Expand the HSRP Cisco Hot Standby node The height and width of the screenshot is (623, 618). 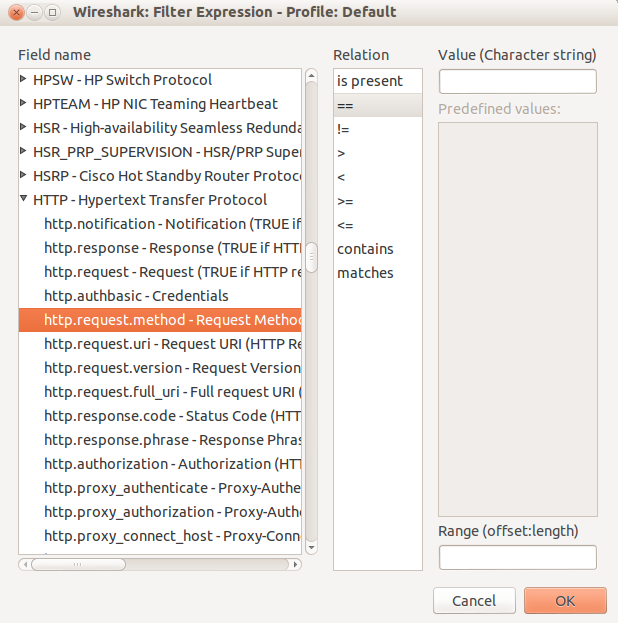[23, 174]
